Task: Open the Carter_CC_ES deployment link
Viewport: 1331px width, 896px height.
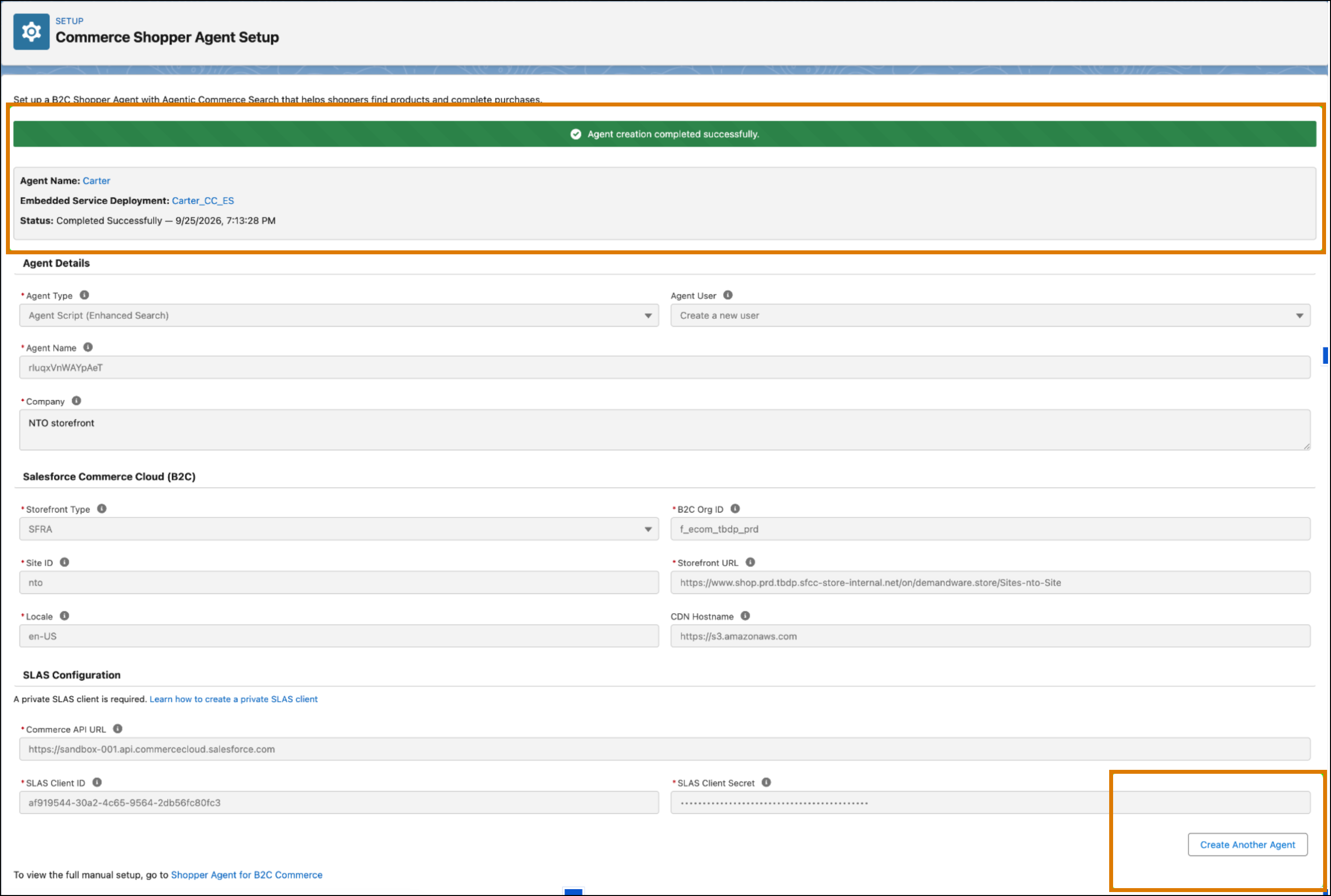Action: 203,201
